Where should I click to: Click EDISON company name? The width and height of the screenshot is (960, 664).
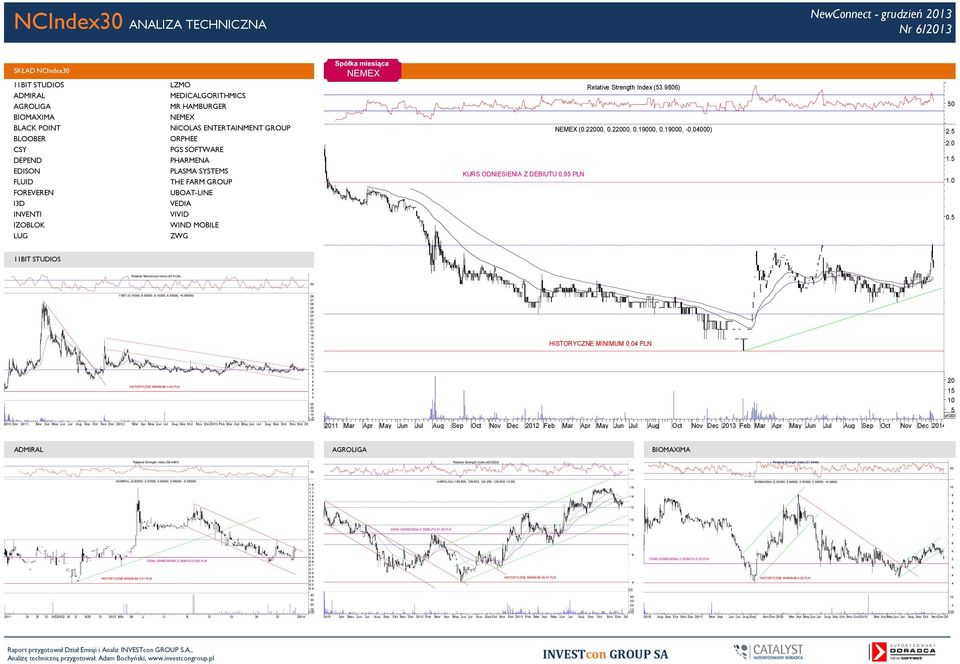click(x=27, y=171)
